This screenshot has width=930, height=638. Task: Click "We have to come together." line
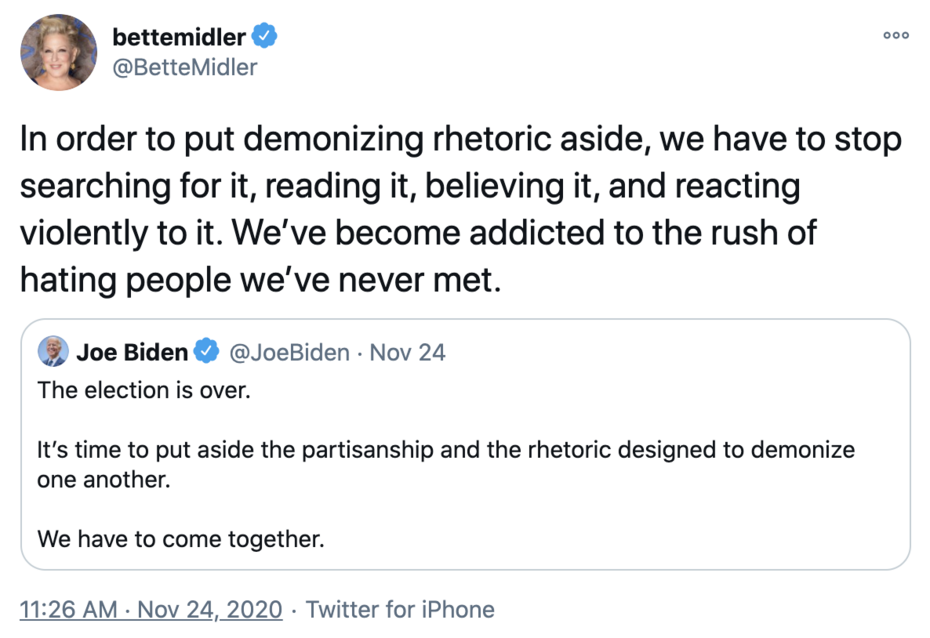click(181, 539)
